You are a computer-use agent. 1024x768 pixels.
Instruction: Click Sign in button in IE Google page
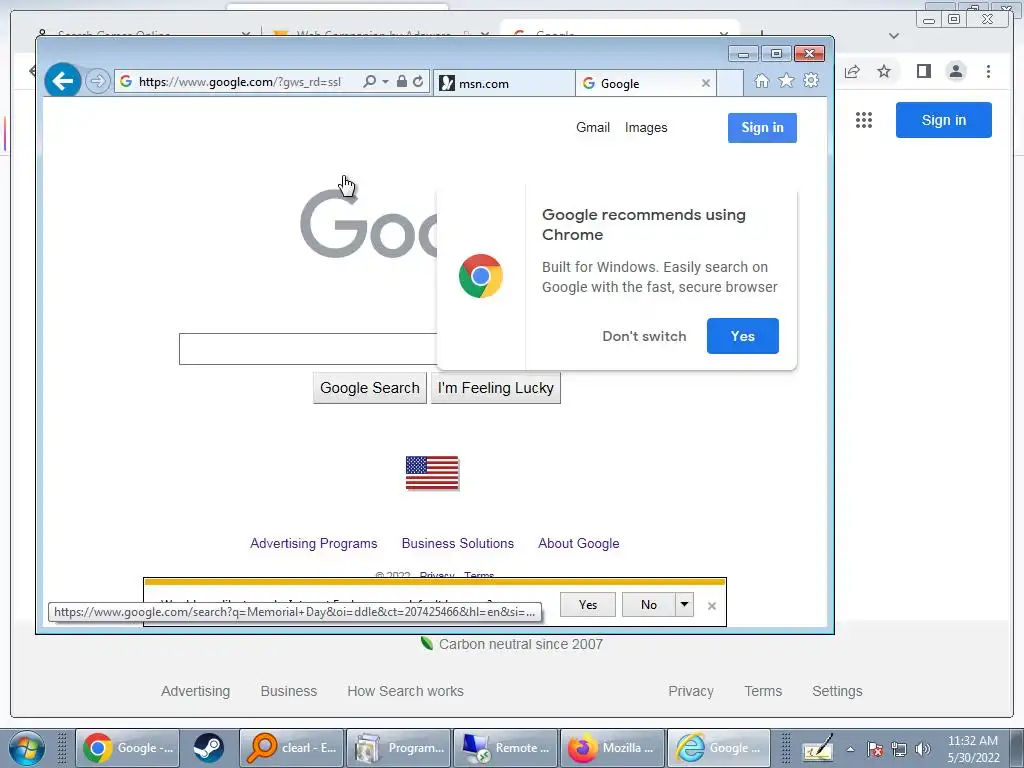tap(762, 127)
